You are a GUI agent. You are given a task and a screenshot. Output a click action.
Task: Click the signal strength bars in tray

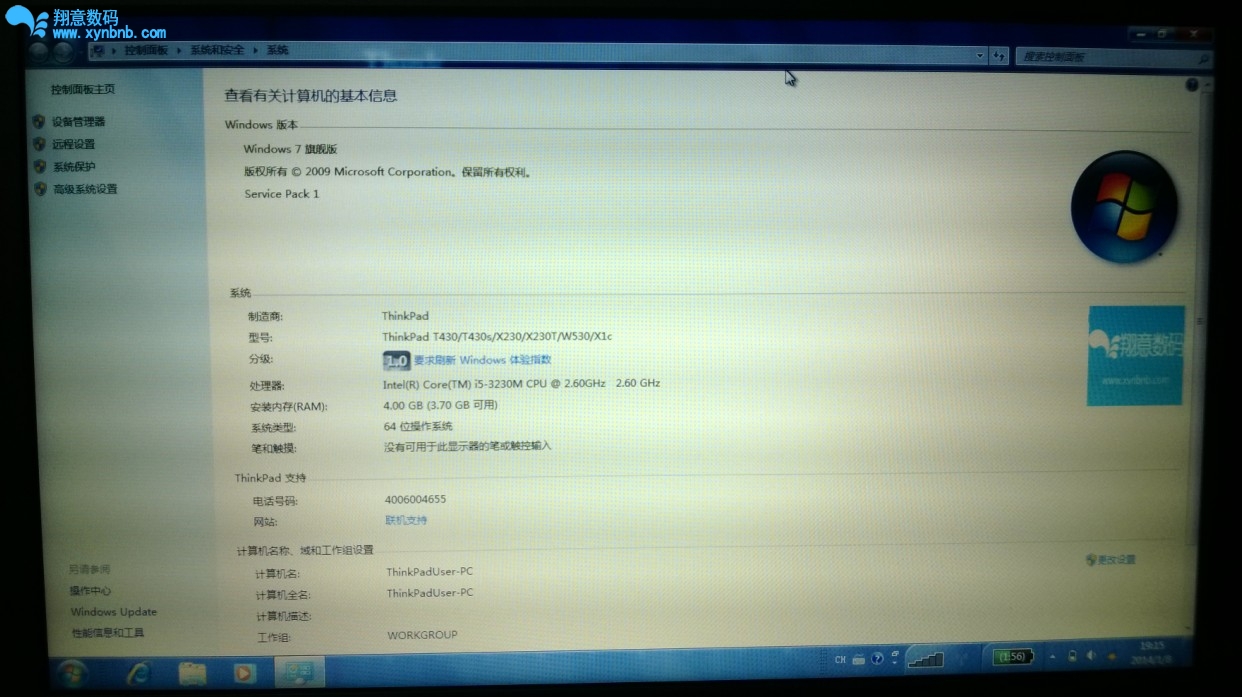[925, 658]
